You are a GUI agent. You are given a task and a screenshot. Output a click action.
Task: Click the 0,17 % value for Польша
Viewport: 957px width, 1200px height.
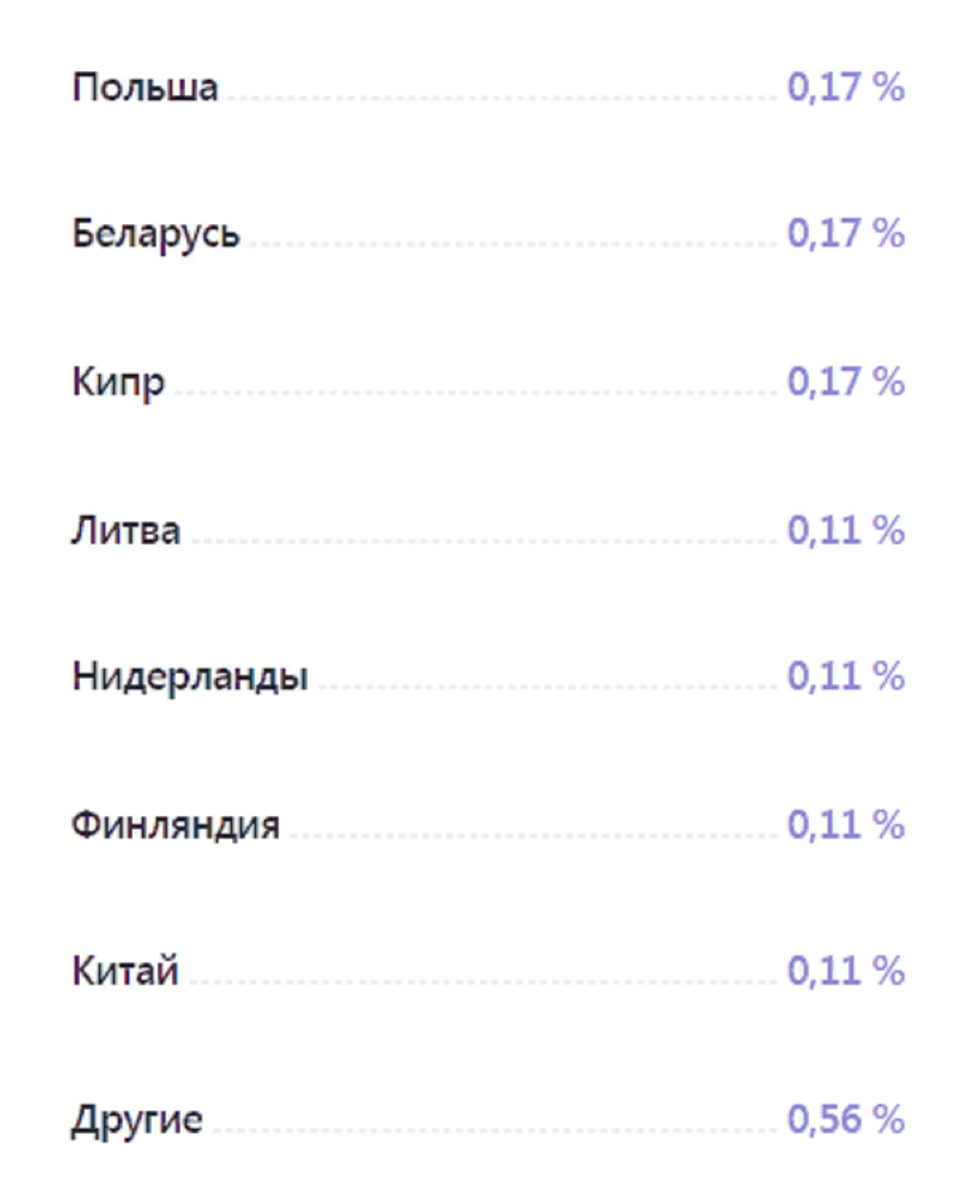[x=846, y=88]
